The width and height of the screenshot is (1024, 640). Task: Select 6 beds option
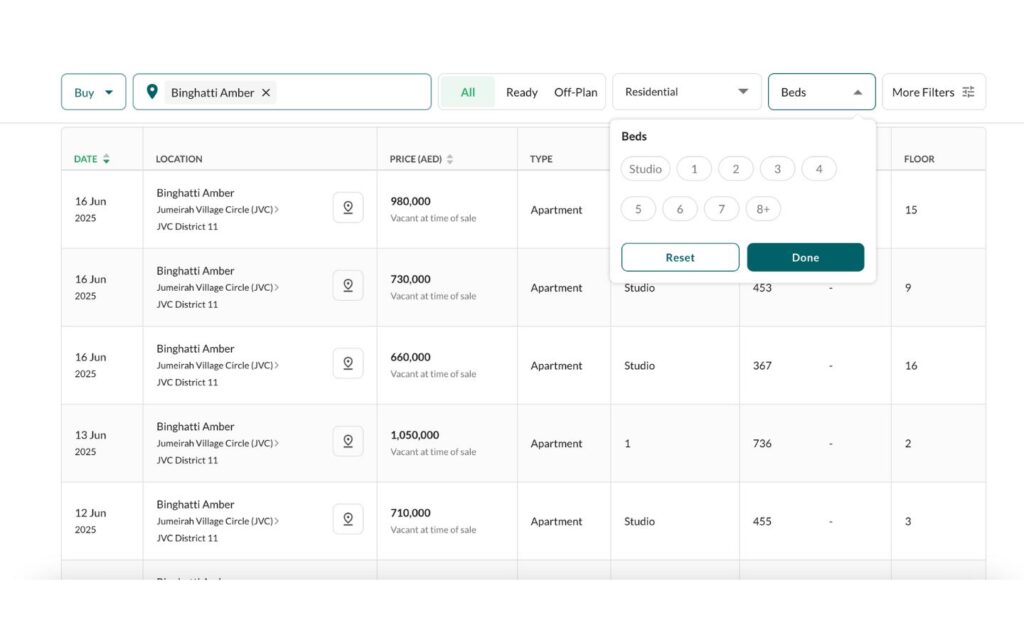[680, 209]
